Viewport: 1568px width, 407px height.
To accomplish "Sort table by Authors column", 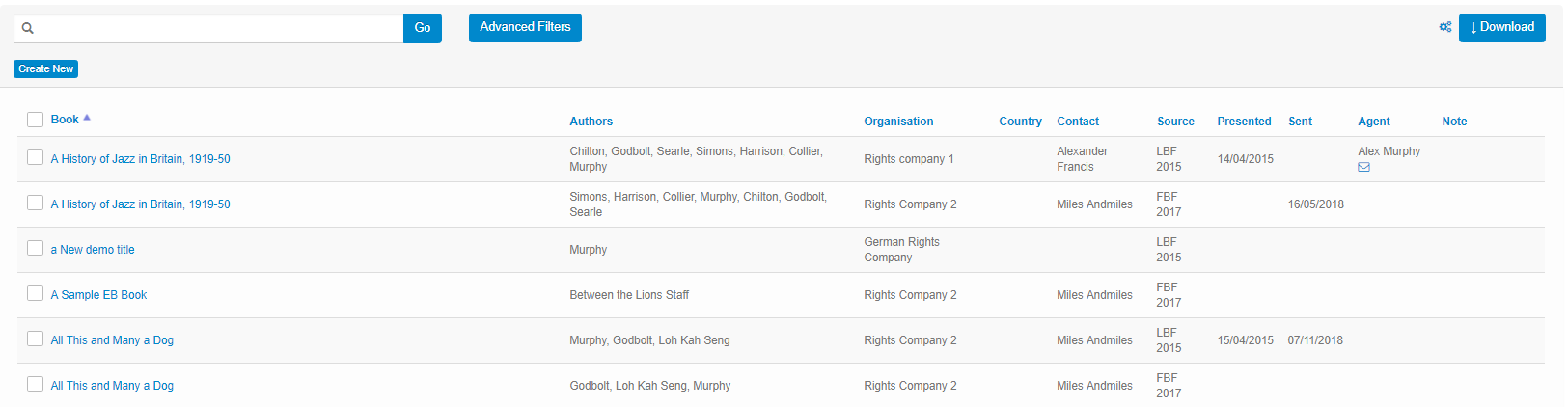I will click(591, 122).
